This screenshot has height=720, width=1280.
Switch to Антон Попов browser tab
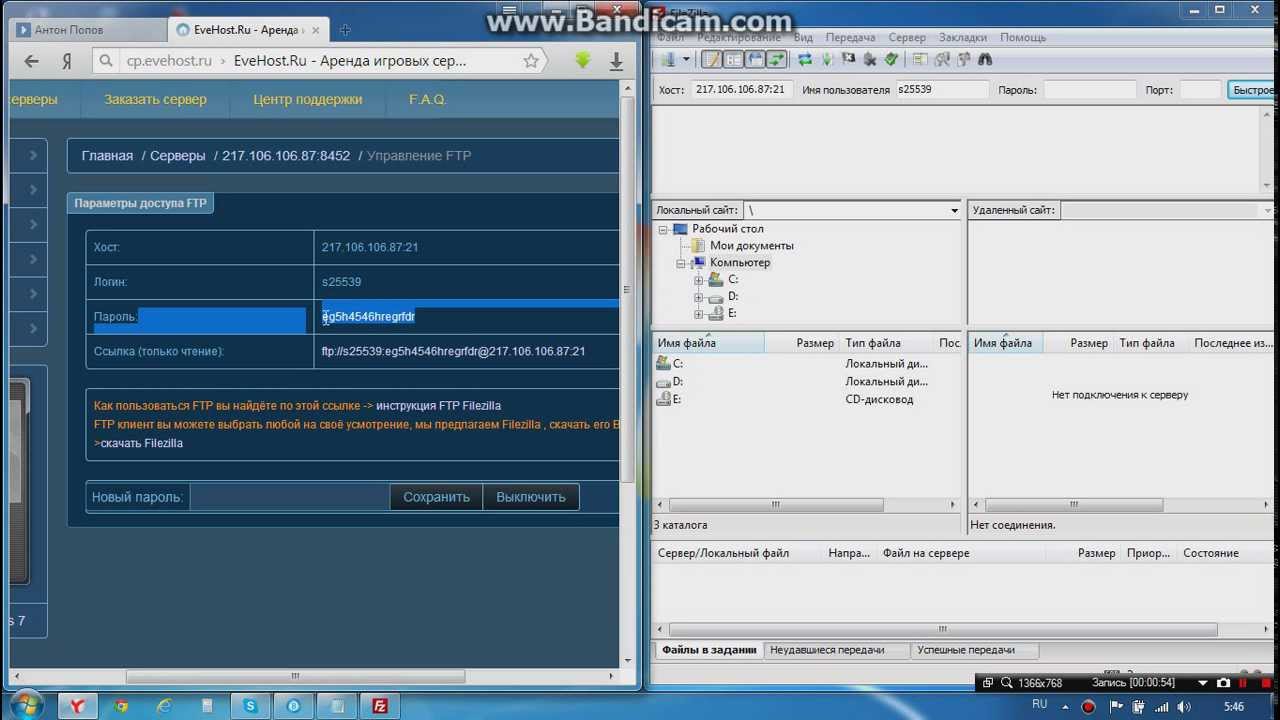point(87,30)
